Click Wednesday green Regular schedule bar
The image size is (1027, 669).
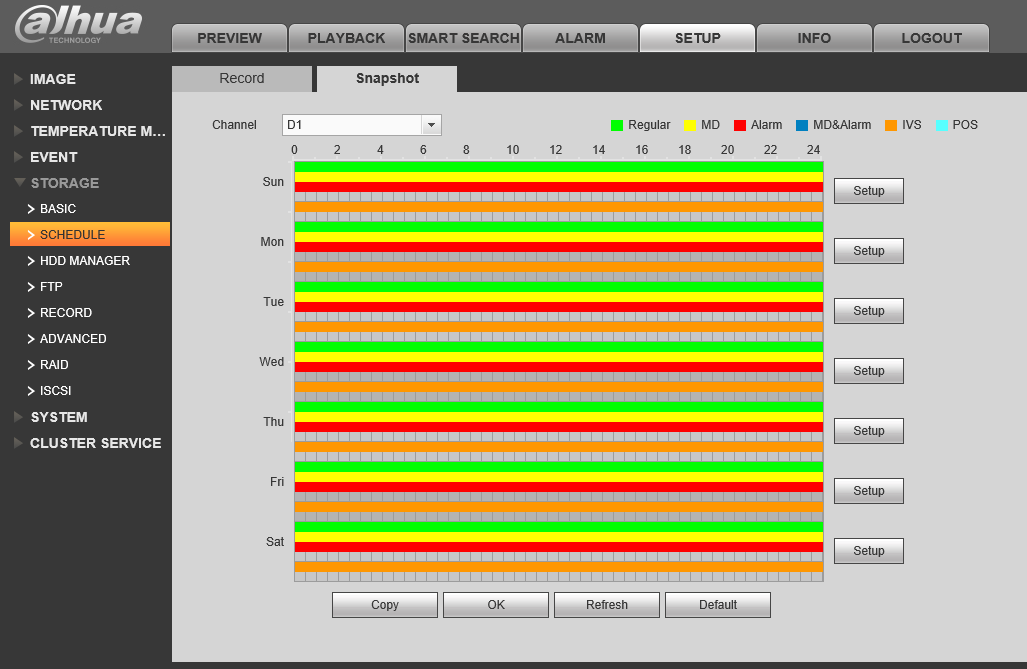(x=559, y=347)
